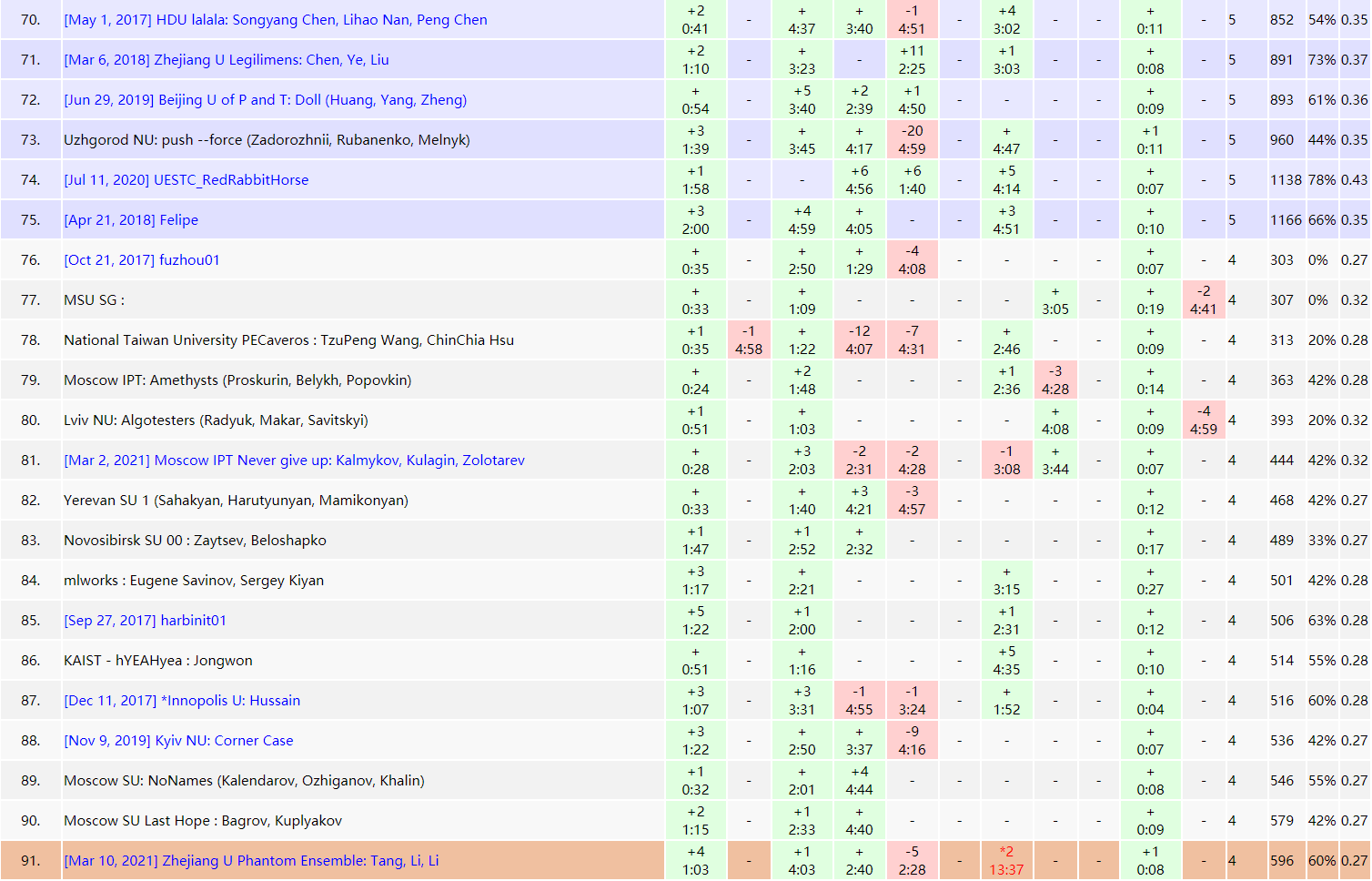Viewport: 1372px width, 881px height.
Task: Select the Kyiv NU: Corner Case link
Action: click(178, 741)
